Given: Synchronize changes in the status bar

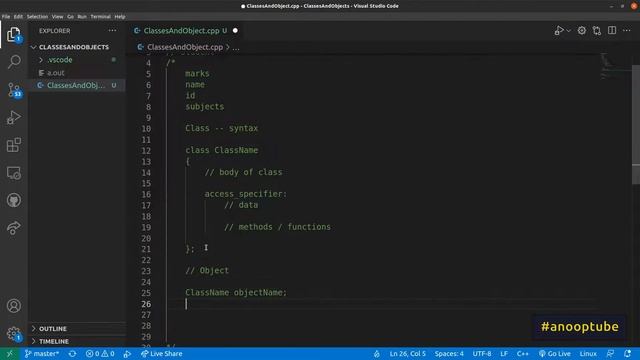Looking at the screenshot, I should [72, 354].
